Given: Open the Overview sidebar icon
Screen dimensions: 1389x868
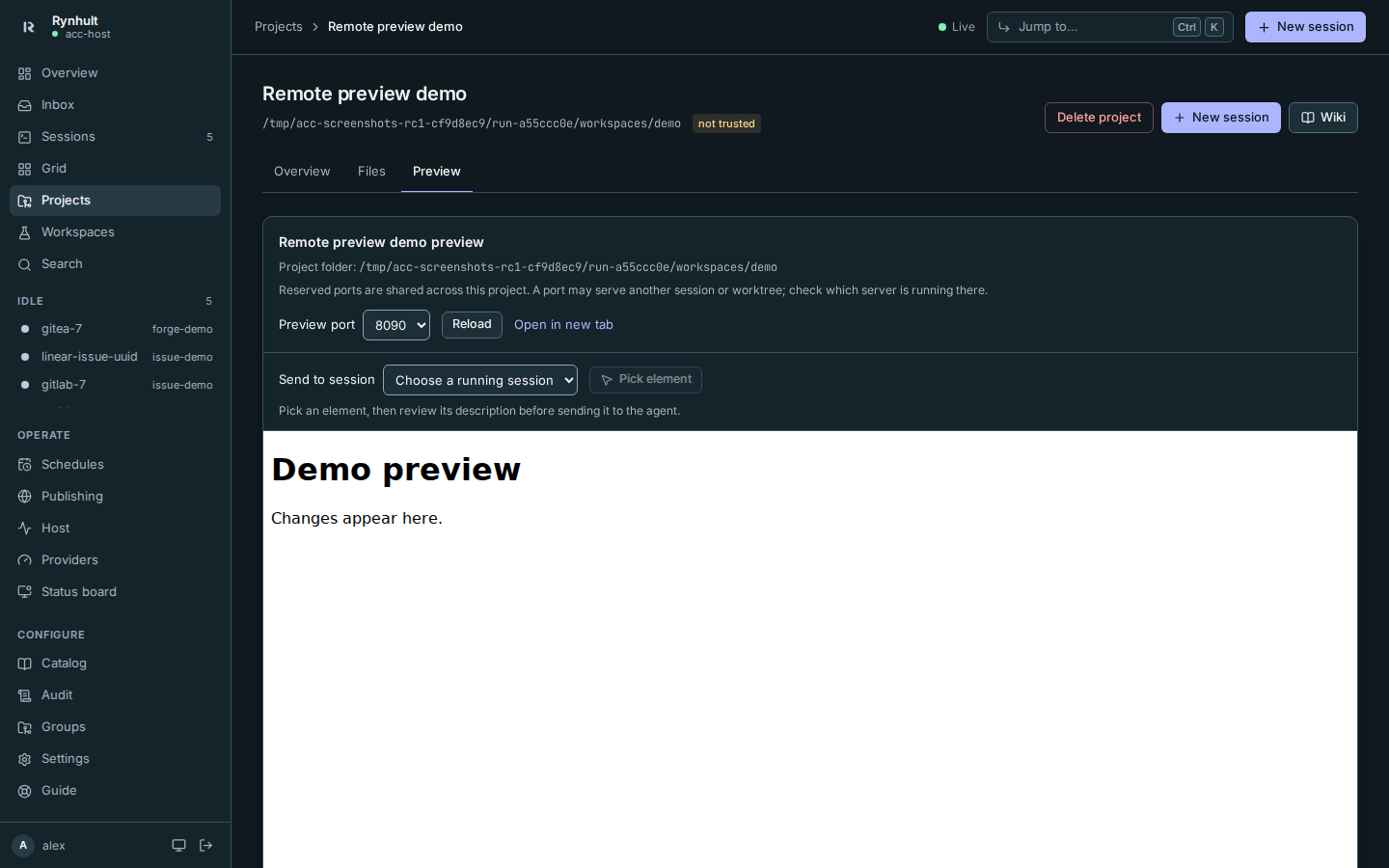Looking at the screenshot, I should (x=25, y=73).
